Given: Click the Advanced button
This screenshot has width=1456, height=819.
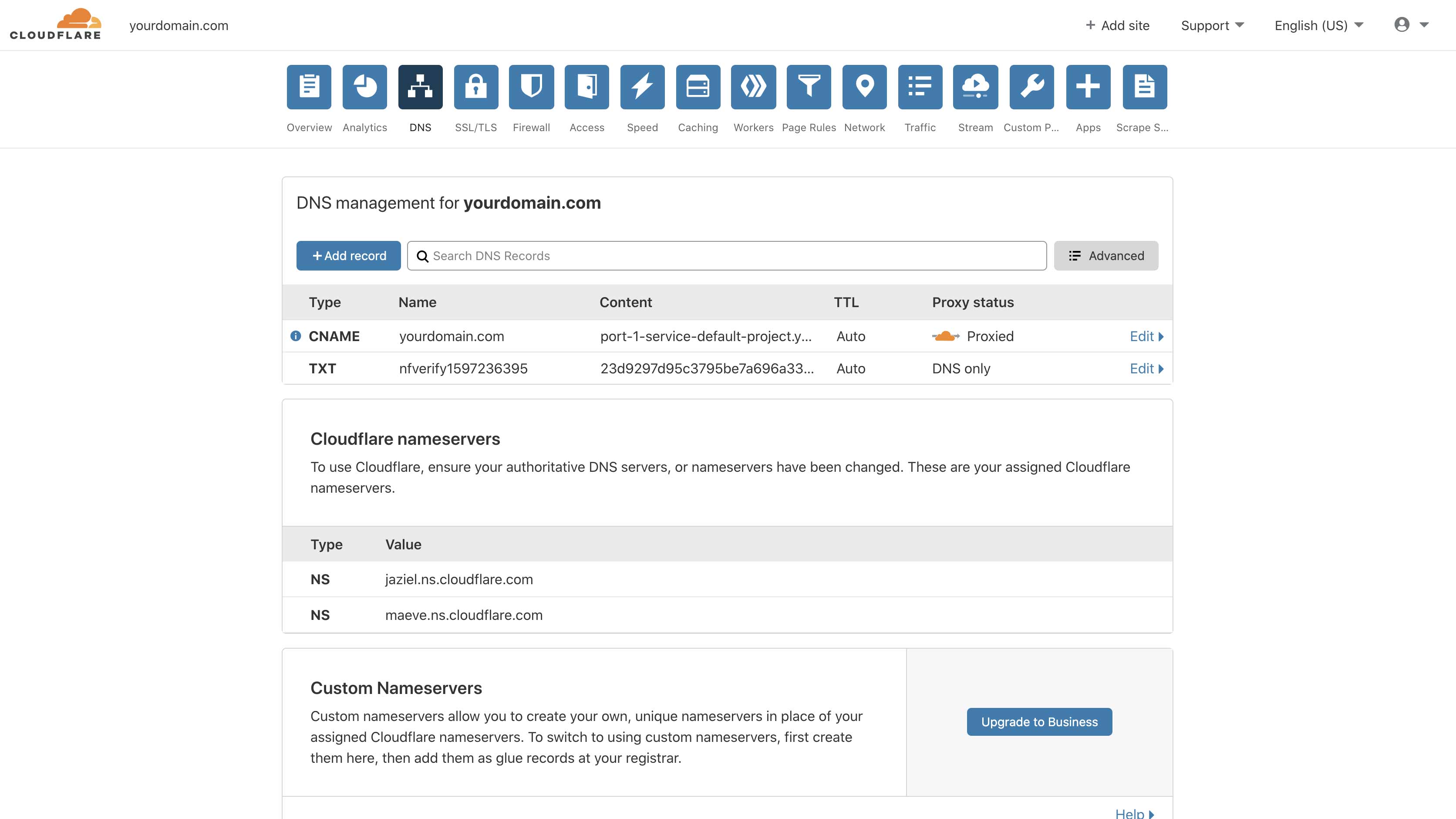Looking at the screenshot, I should (1105, 256).
